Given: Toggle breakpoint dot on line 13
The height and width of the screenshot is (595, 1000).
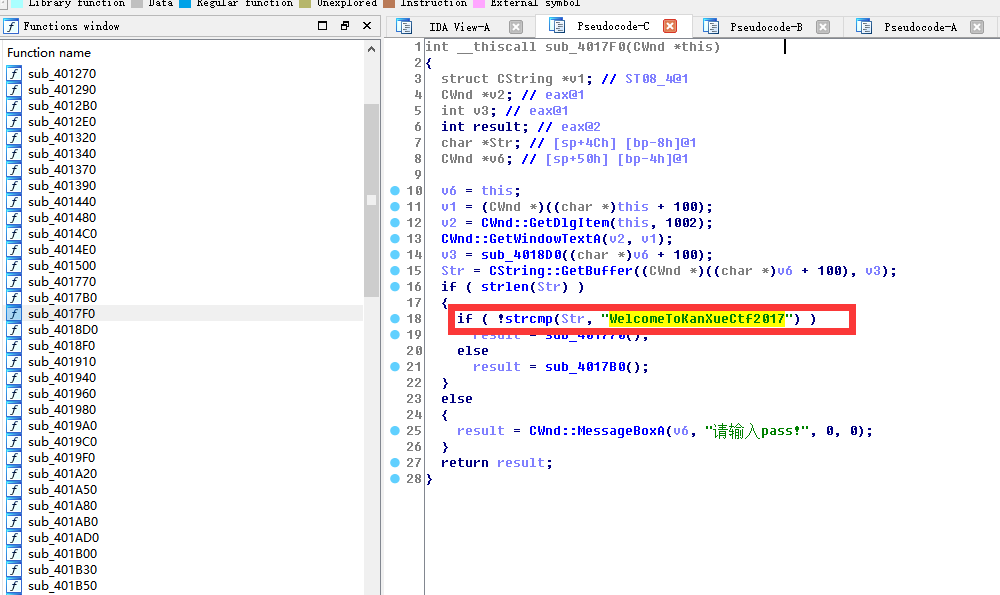Looking at the screenshot, I should tap(395, 239).
